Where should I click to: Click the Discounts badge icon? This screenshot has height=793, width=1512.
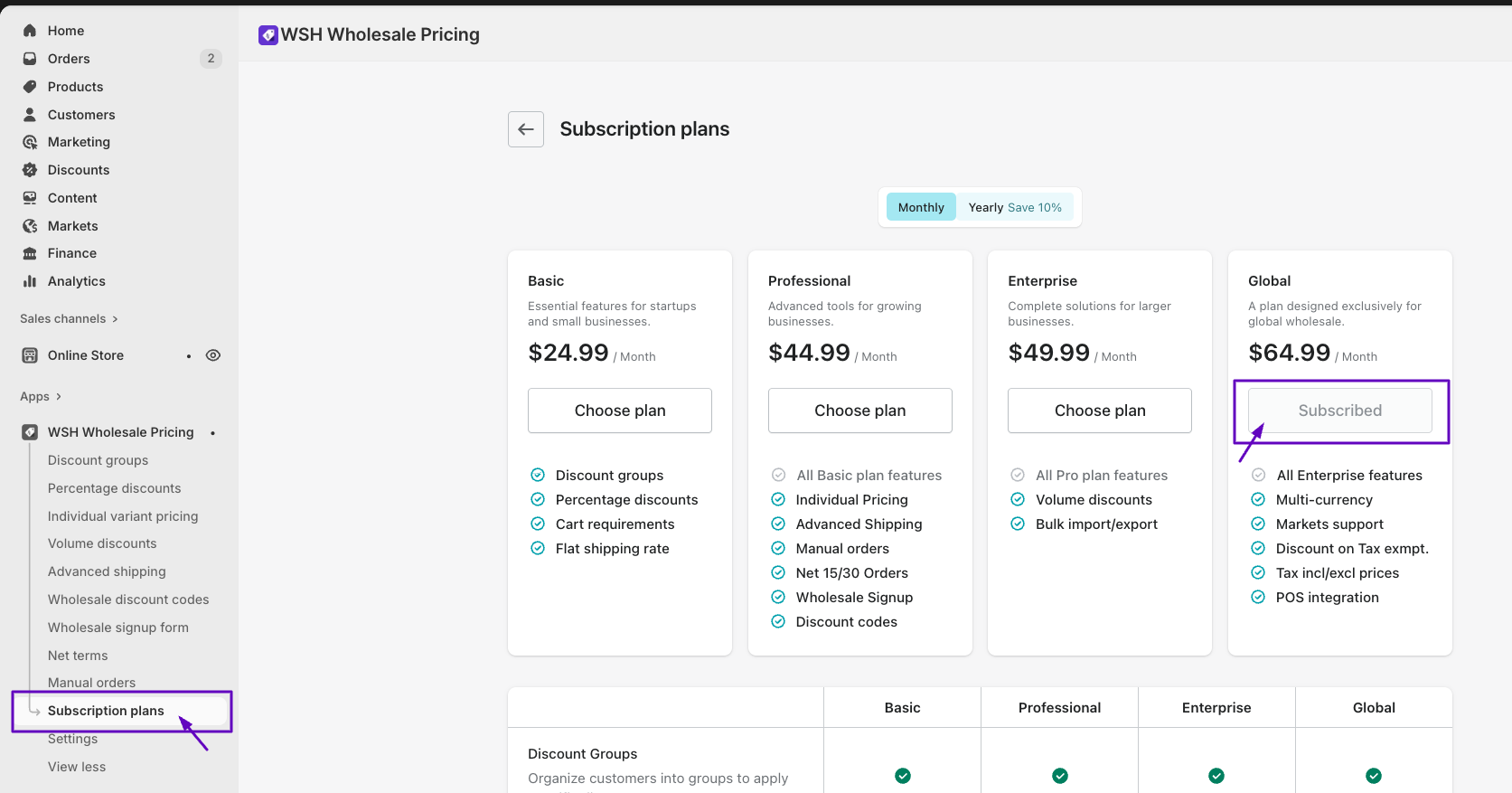pos(30,170)
